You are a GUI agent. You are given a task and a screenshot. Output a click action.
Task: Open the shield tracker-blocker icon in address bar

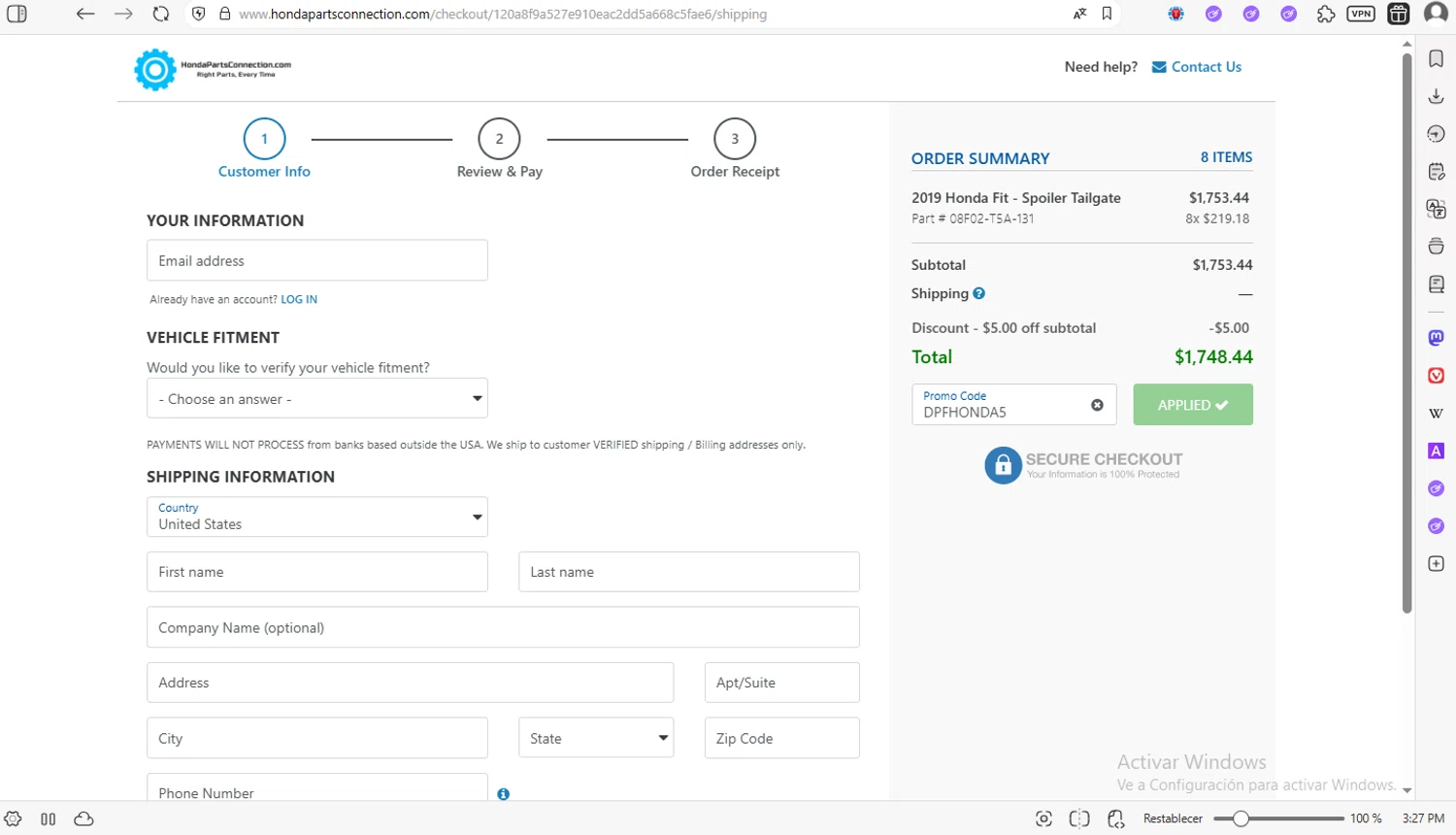click(x=199, y=14)
